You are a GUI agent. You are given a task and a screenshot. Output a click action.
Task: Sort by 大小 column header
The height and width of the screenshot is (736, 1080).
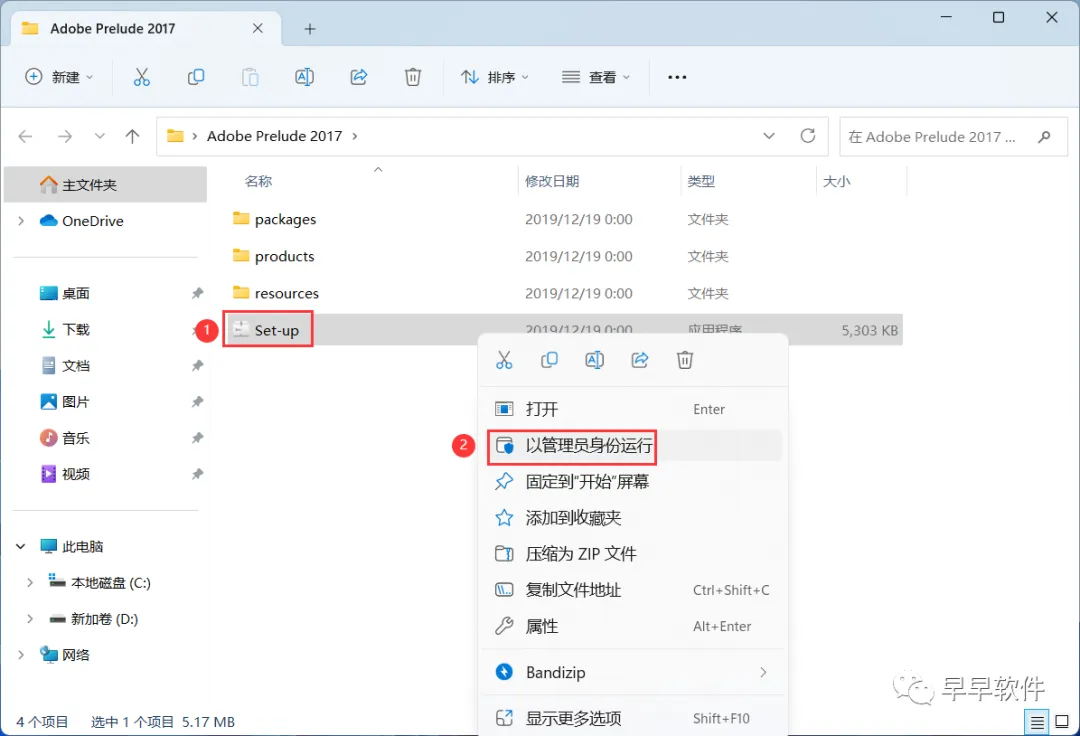point(837,181)
